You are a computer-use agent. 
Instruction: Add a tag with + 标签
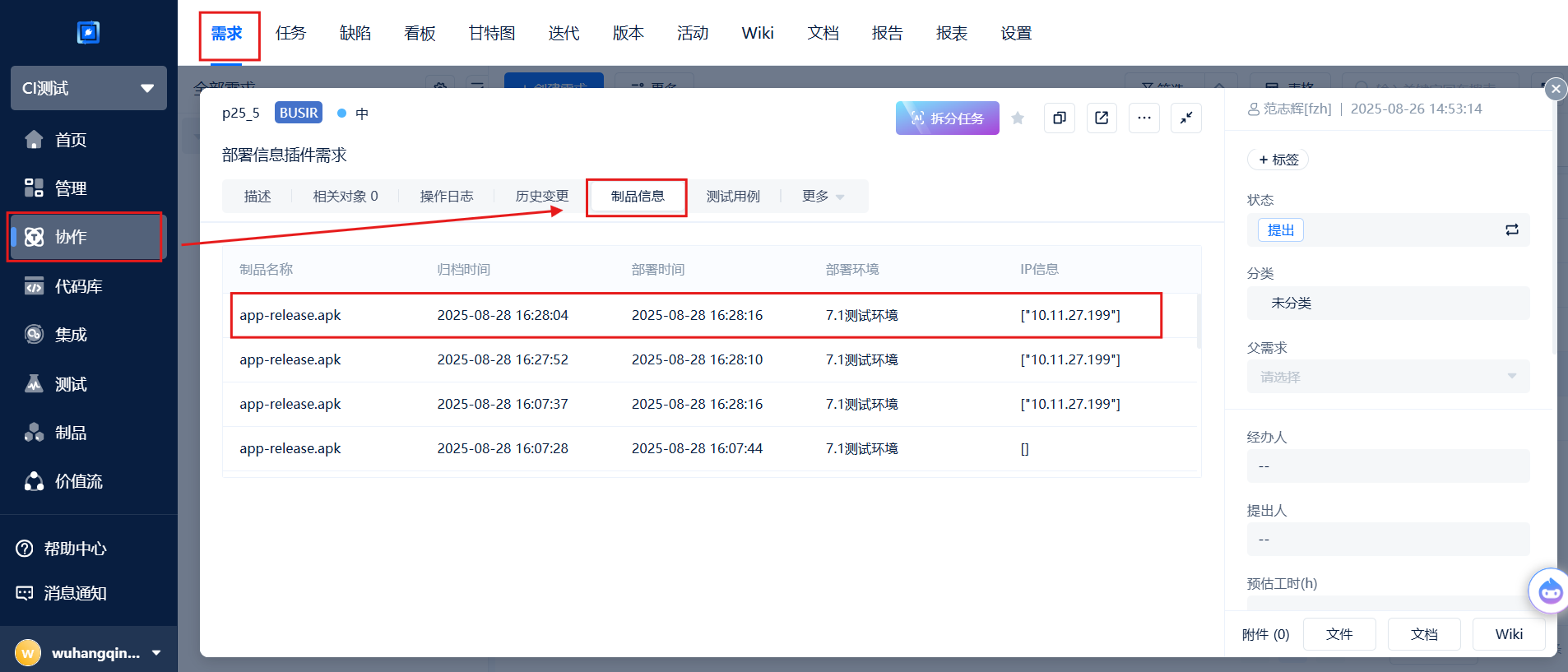point(1278,160)
